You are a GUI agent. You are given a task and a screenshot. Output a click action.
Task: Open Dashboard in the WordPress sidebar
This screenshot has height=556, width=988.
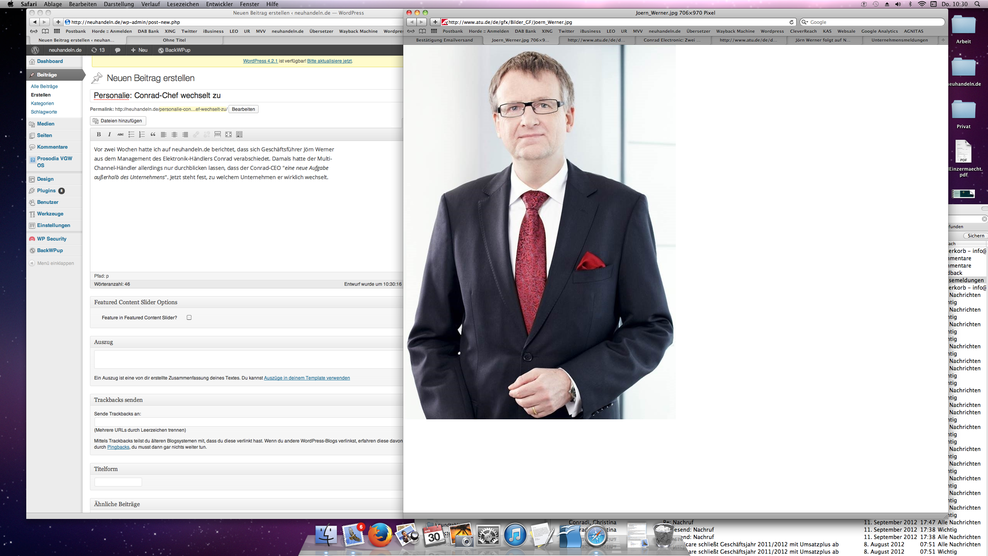pos(49,61)
